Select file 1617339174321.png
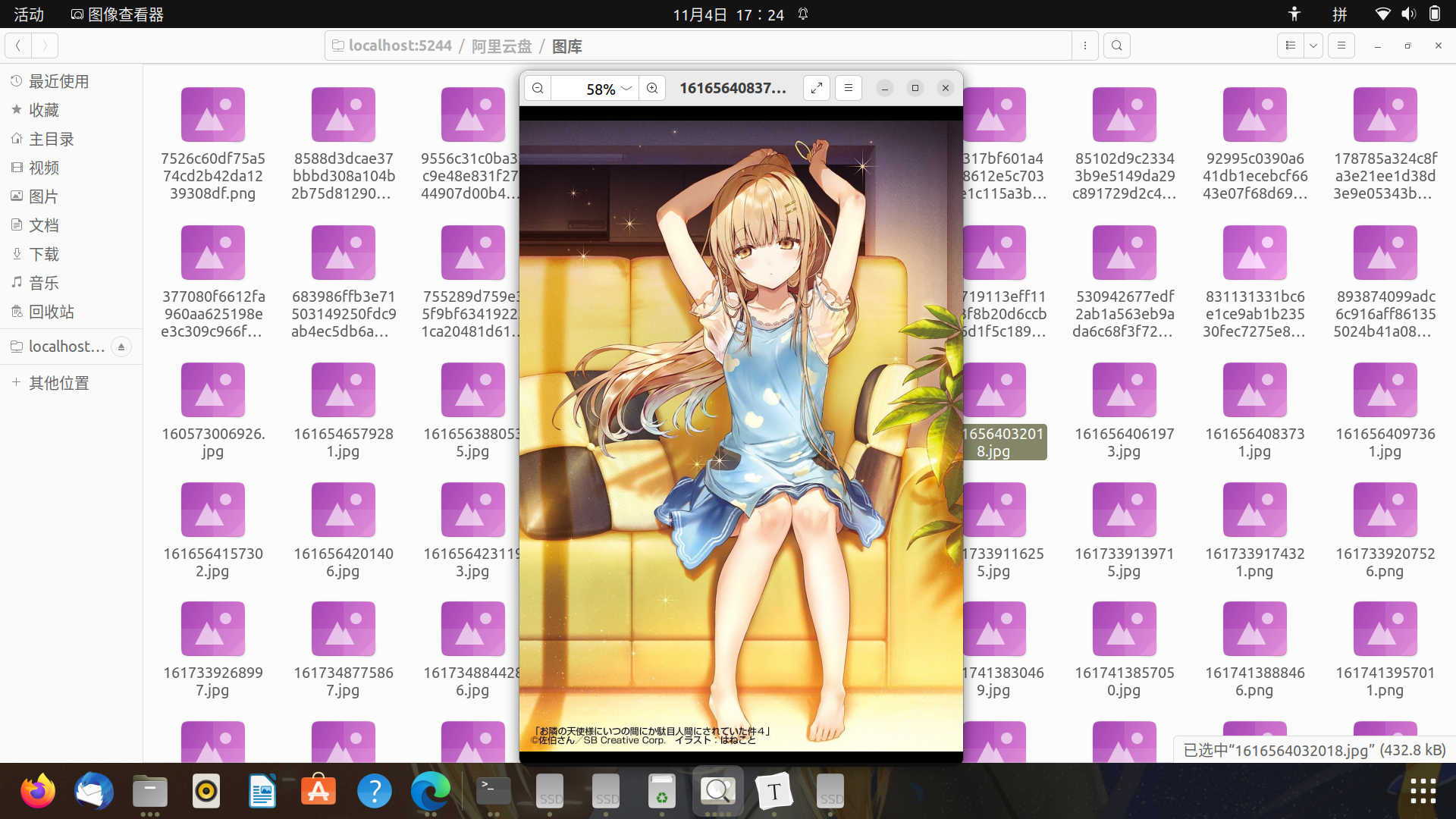 click(1255, 531)
